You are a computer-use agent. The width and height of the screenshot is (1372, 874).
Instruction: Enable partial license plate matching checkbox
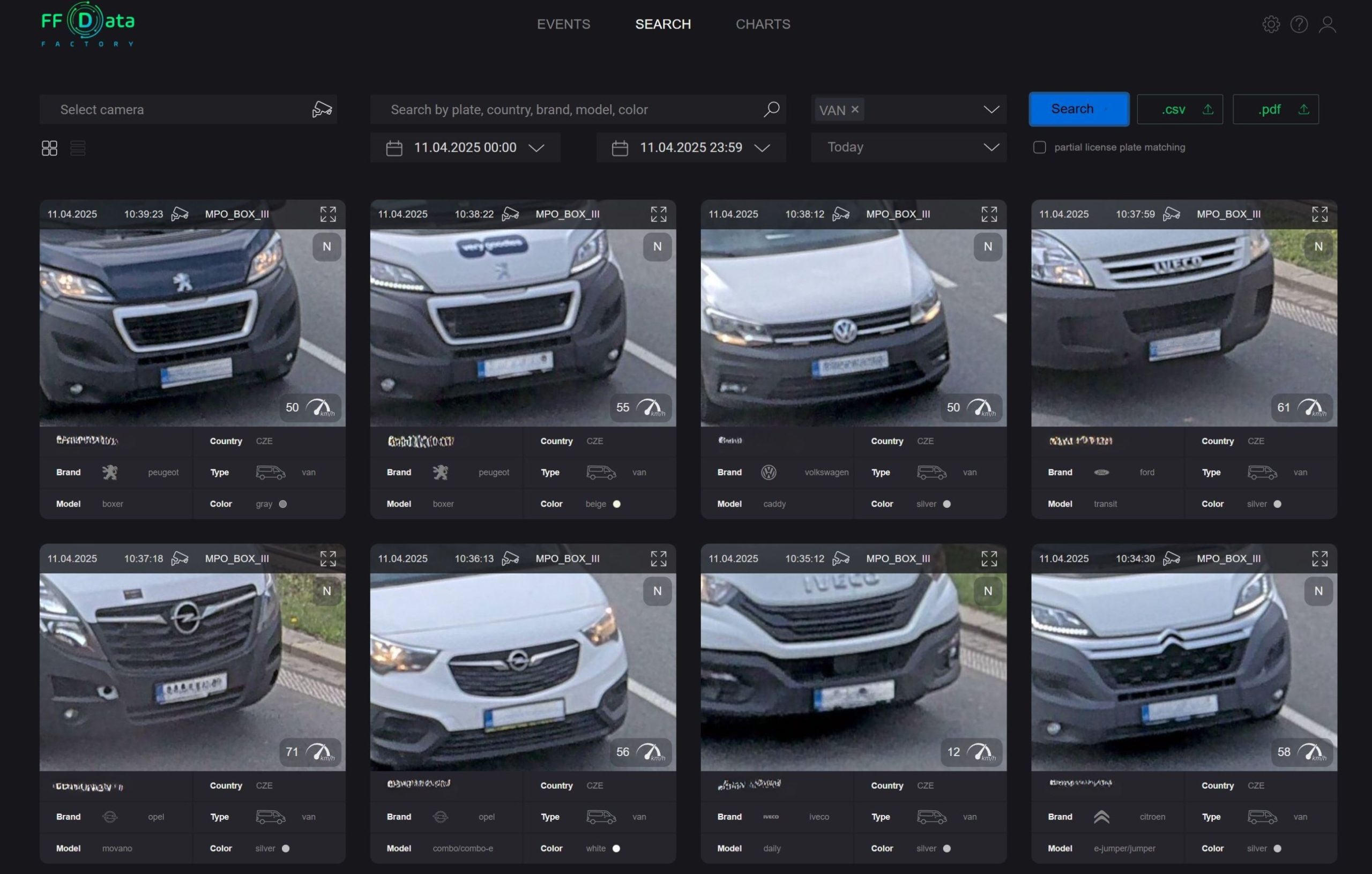(1039, 147)
